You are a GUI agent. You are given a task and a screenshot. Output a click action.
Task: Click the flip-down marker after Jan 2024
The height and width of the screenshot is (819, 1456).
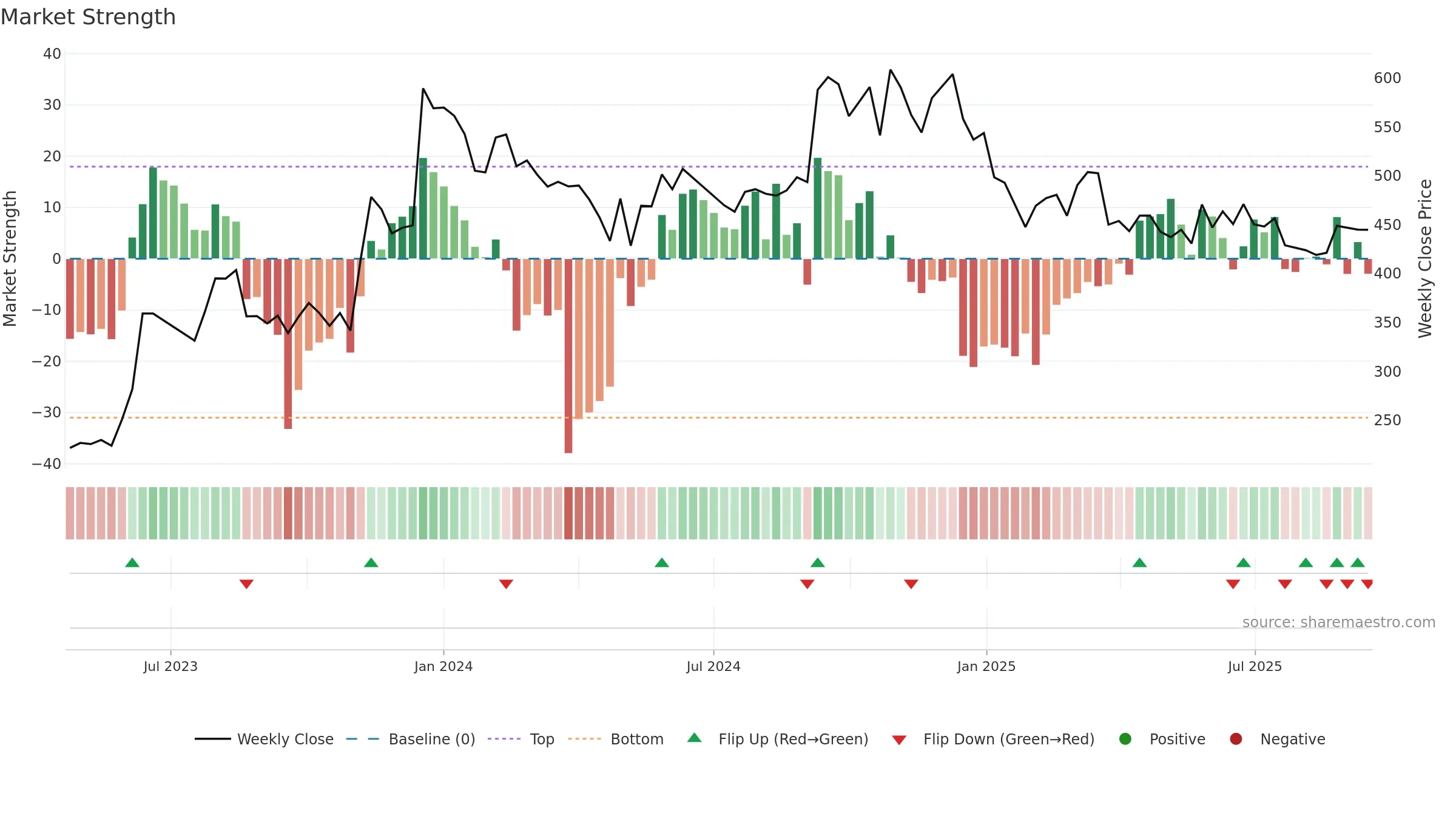pyautogui.click(x=506, y=584)
